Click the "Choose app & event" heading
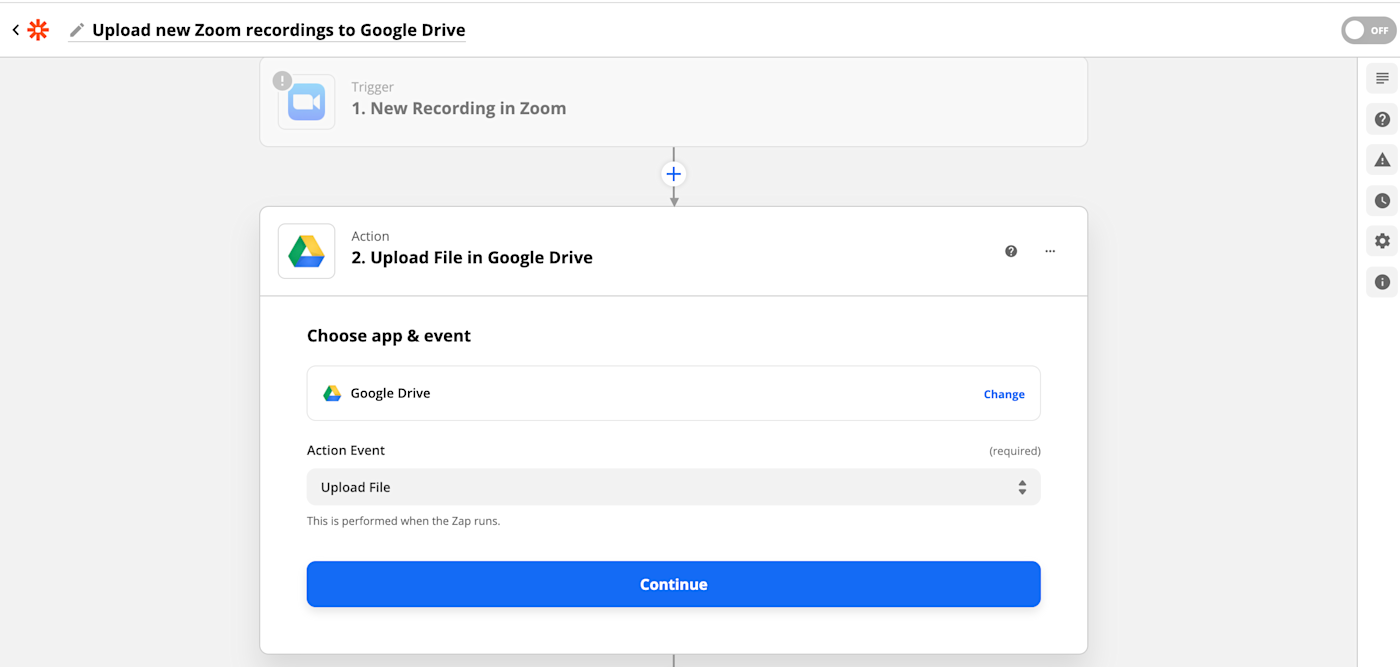The image size is (1400, 667). 389,336
